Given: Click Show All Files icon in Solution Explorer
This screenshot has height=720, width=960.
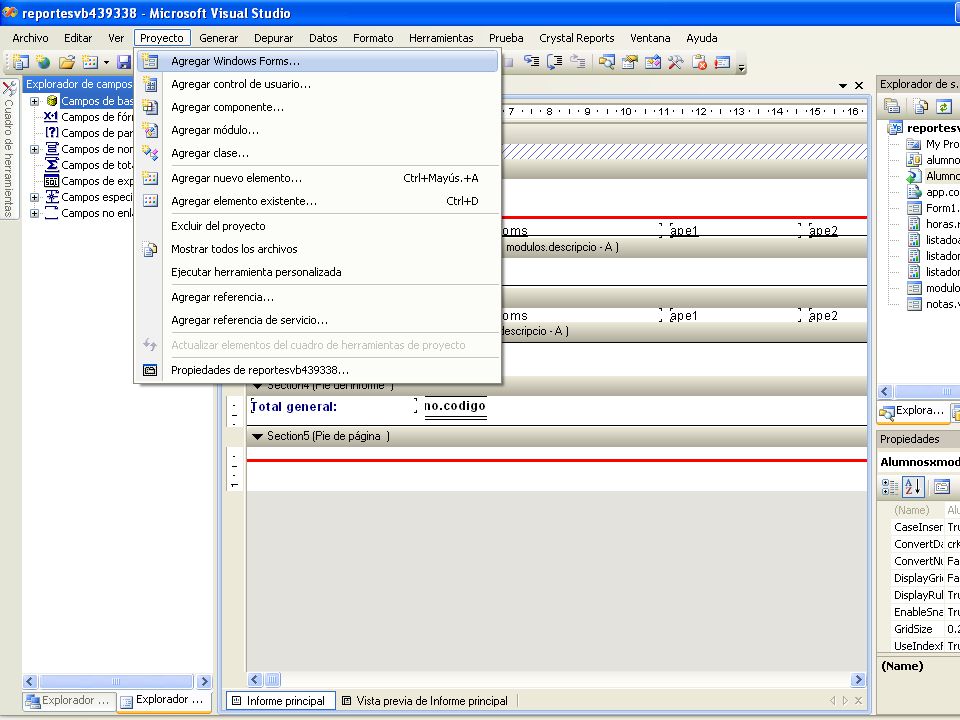Looking at the screenshot, I should coord(921,107).
